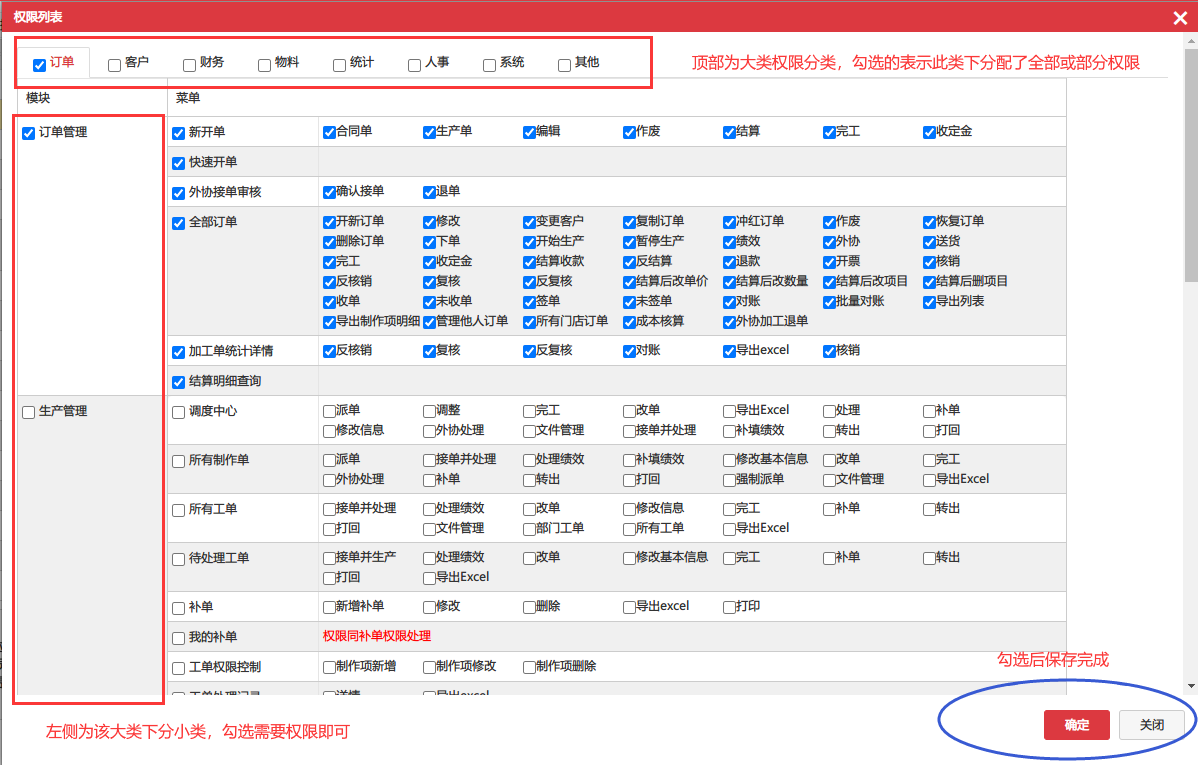
Task: Click the 关闭 button
Action: click(1151, 724)
